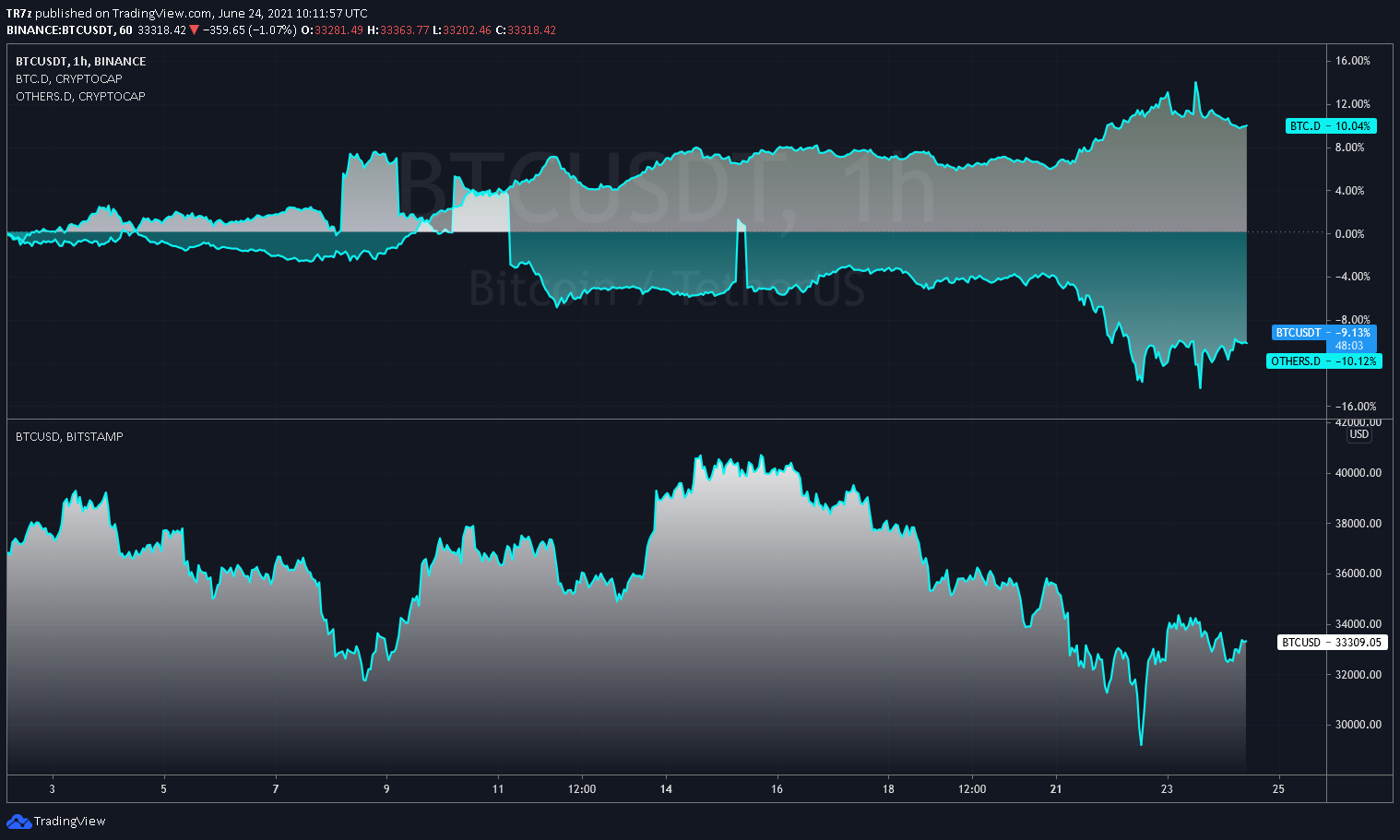Click the 16.00% axis label
This screenshot has height=840, width=1400.
point(1353,61)
